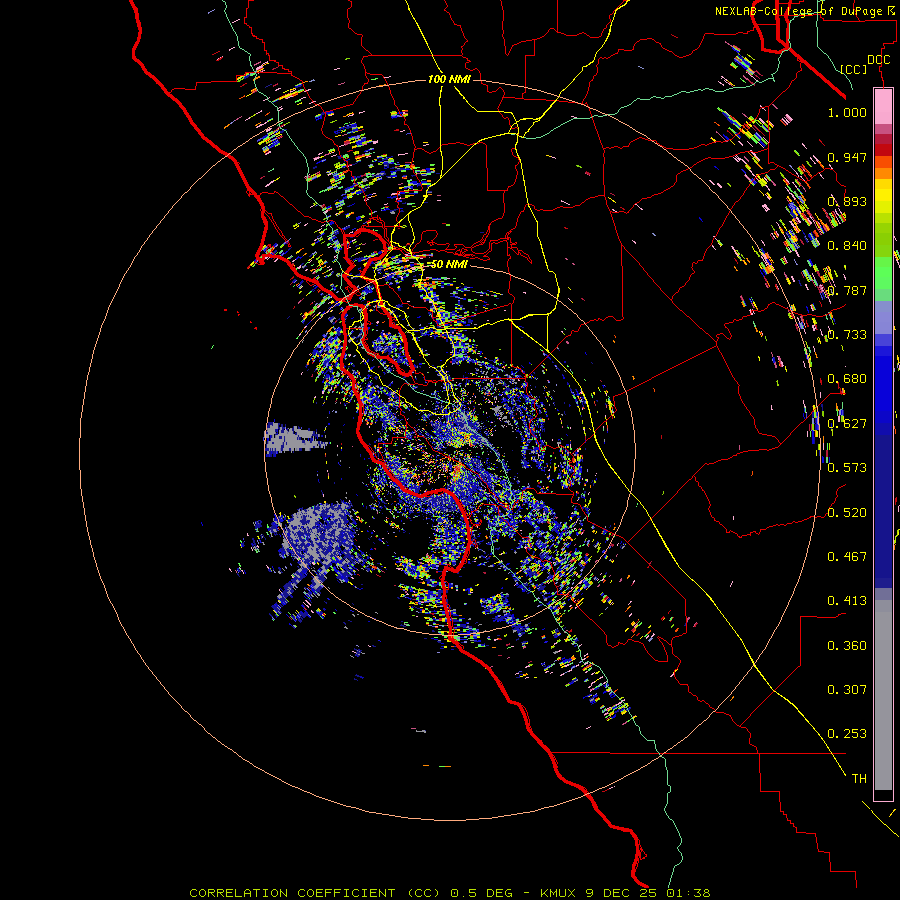
Task: Select the 50 NMI range ring label
Action: point(449,264)
